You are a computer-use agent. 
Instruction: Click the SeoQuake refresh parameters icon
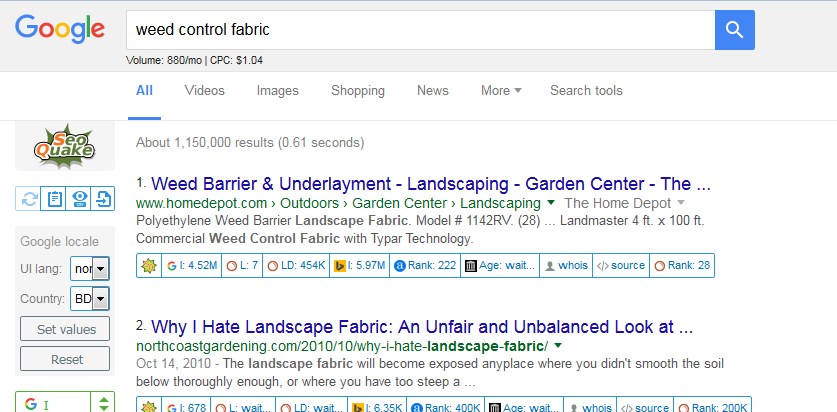click(29, 199)
